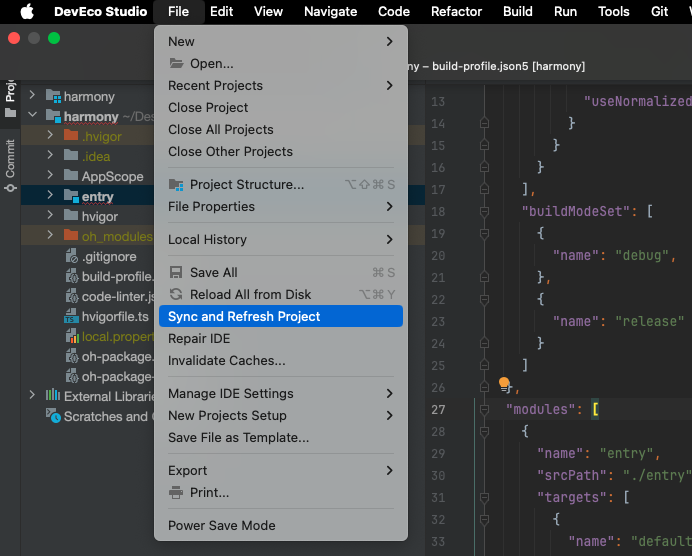This screenshot has height=556, width=692.
Task: Expand the .hvigor folder in tree
Action: 50,136
